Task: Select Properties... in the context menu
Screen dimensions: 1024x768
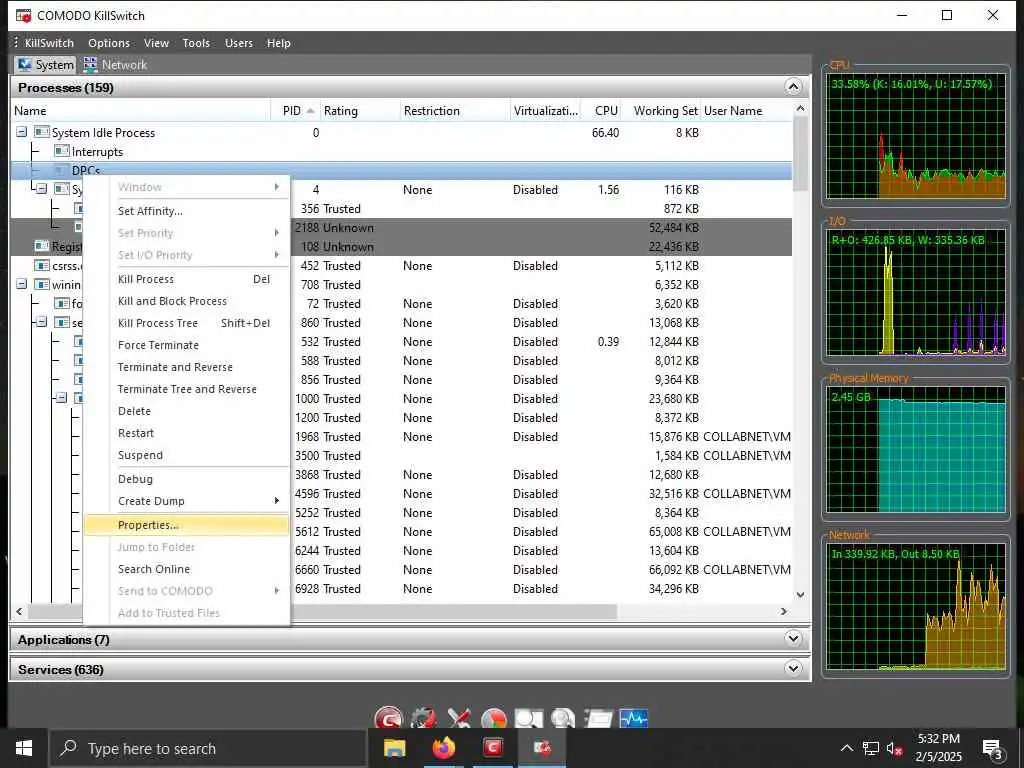Action: [186, 525]
